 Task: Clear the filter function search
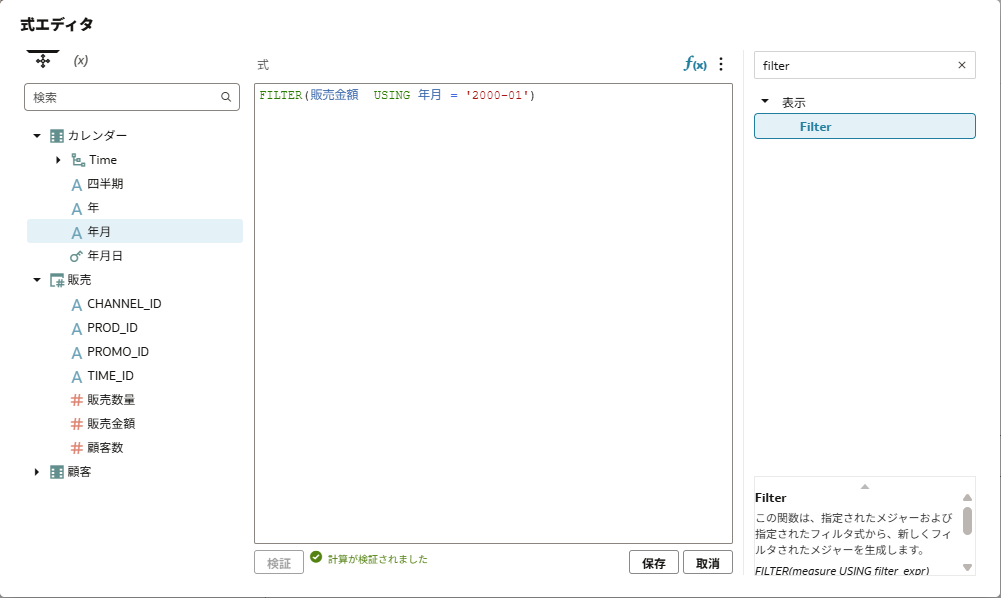962,65
